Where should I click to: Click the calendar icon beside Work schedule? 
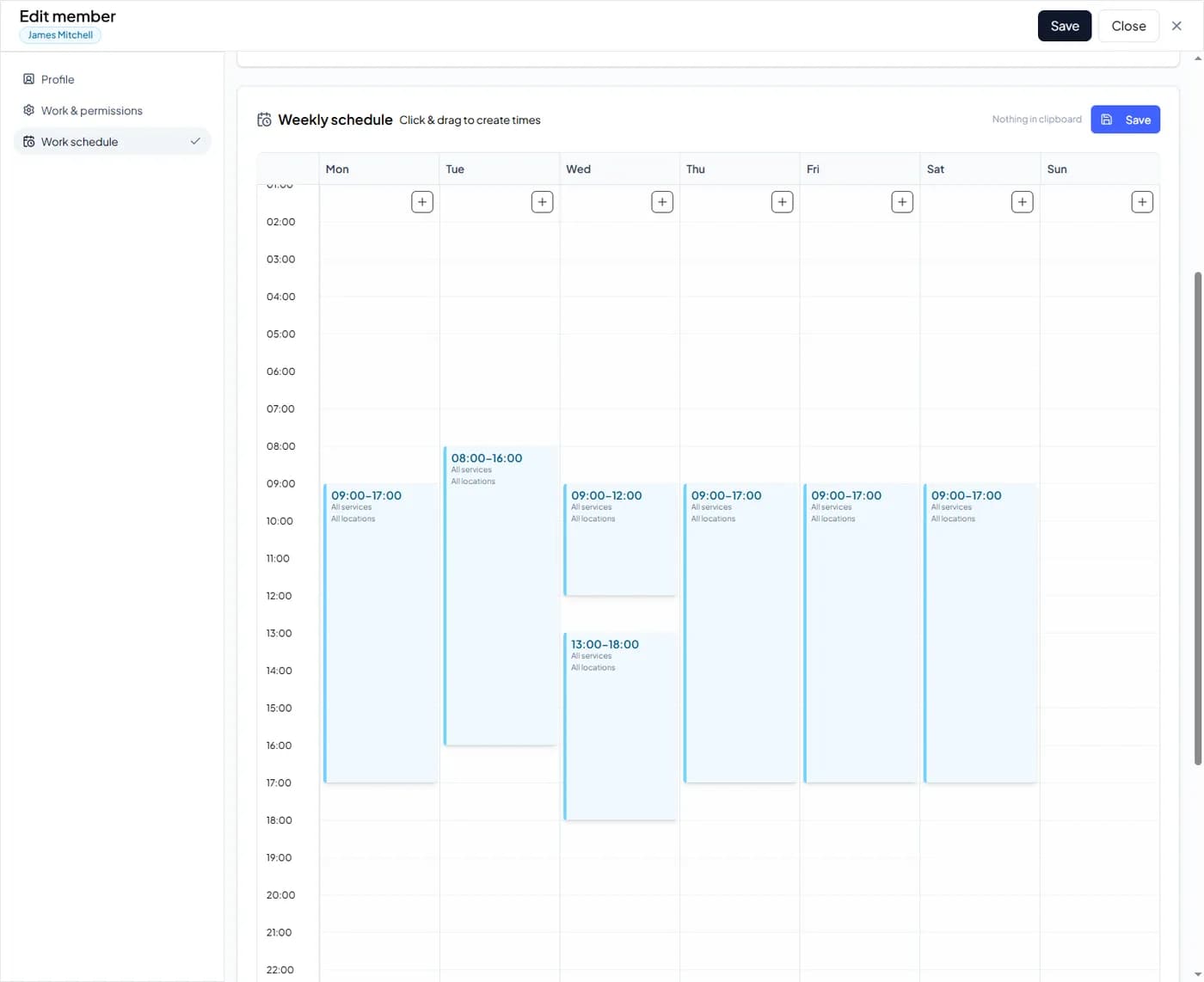(x=27, y=141)
